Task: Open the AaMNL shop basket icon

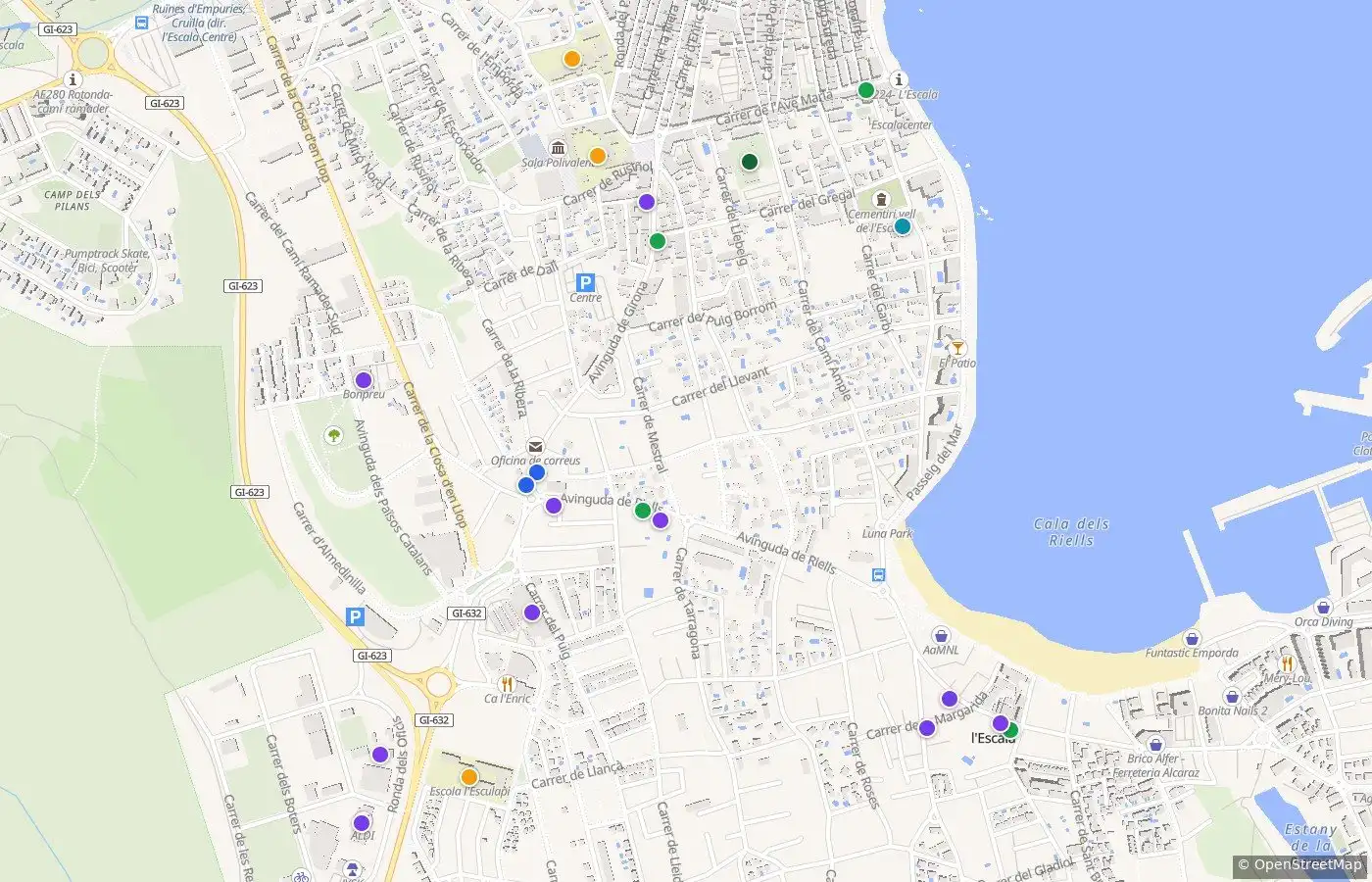Action: pyautogui.click(x=941, y=635)
